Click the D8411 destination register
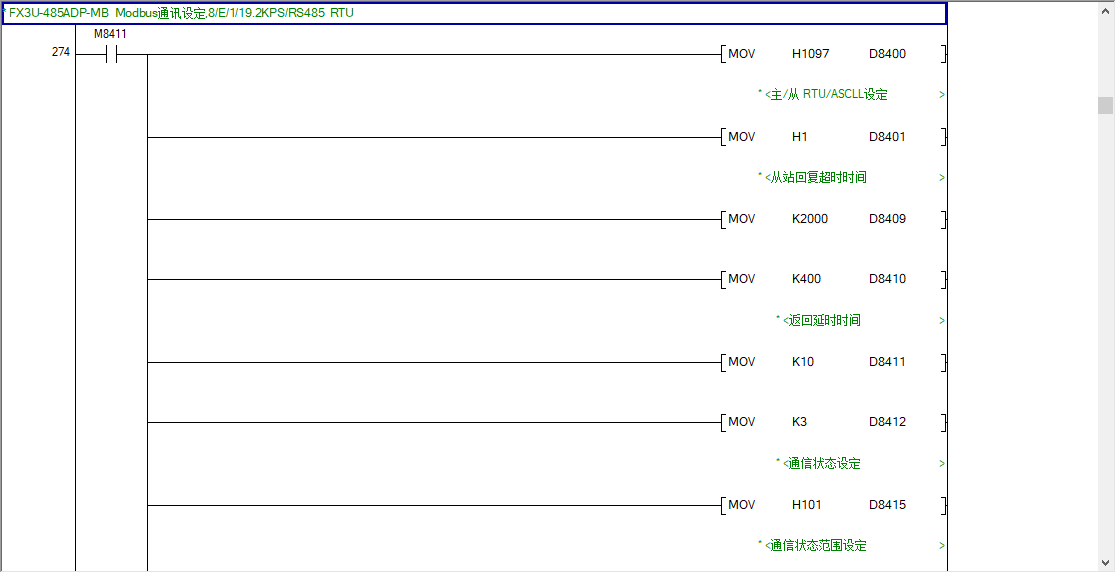This screenshot has width=1116, height=573. [887, 362]
